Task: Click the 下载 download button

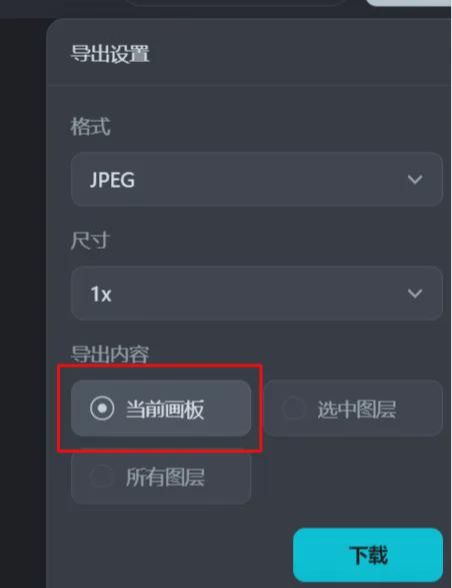Action: pos(368,555)
